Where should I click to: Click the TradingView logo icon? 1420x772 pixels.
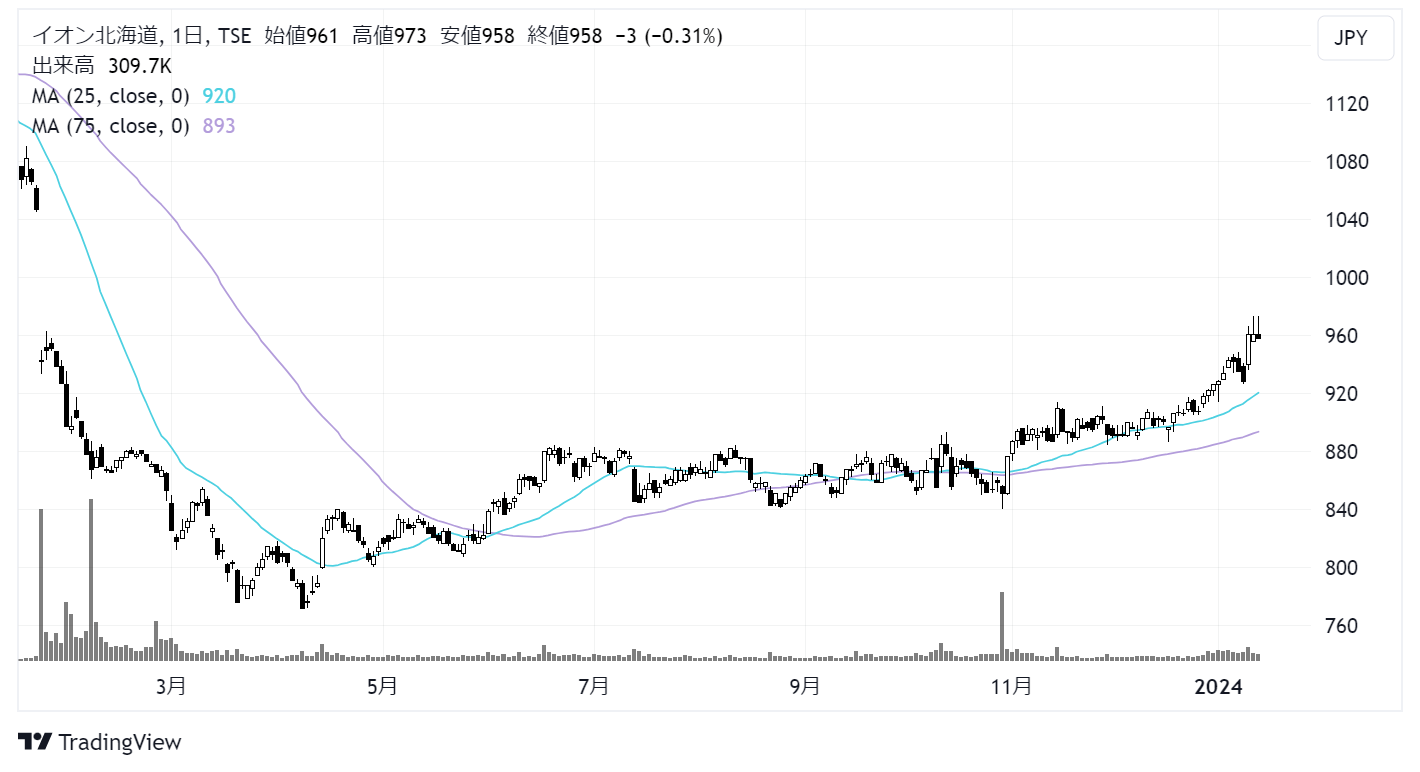pos(36,742)
